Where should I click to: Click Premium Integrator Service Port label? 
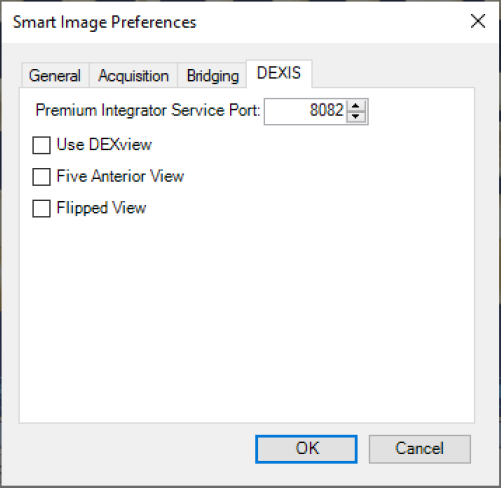[x=148, y=110]
